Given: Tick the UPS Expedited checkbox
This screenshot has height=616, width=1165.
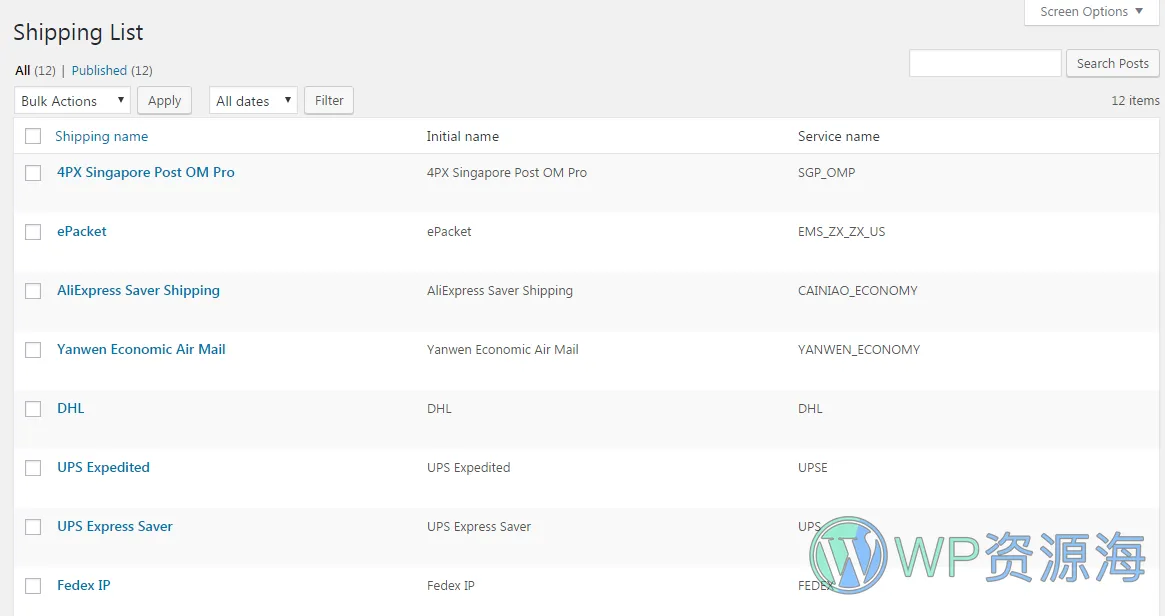Looking at the screenshot, I should 33,467.
